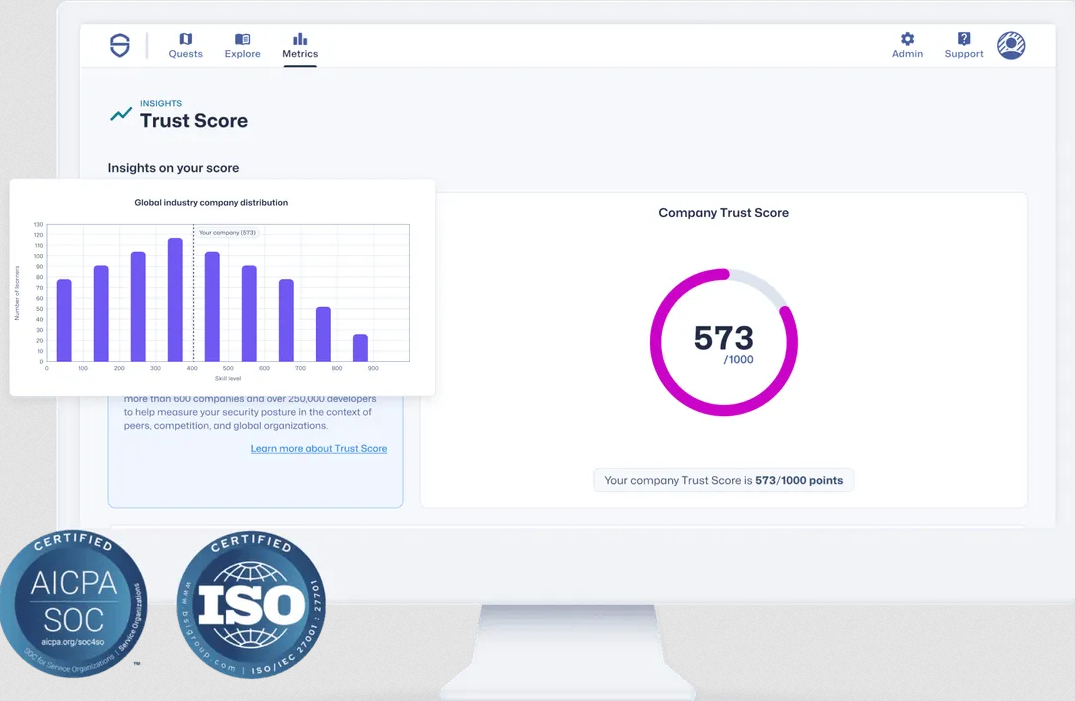Image resolution: width=1075 pixels, height=701 pixels.
Task: Click the tallest bar in distribution chart
Action: tap(176, 300)
